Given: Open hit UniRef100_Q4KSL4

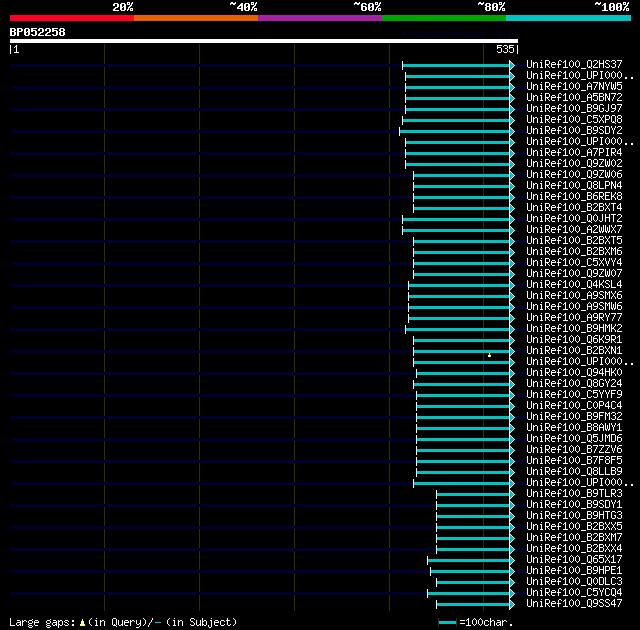Looking at the screenshot, I should pyautogui.click(x=574, y=285).
